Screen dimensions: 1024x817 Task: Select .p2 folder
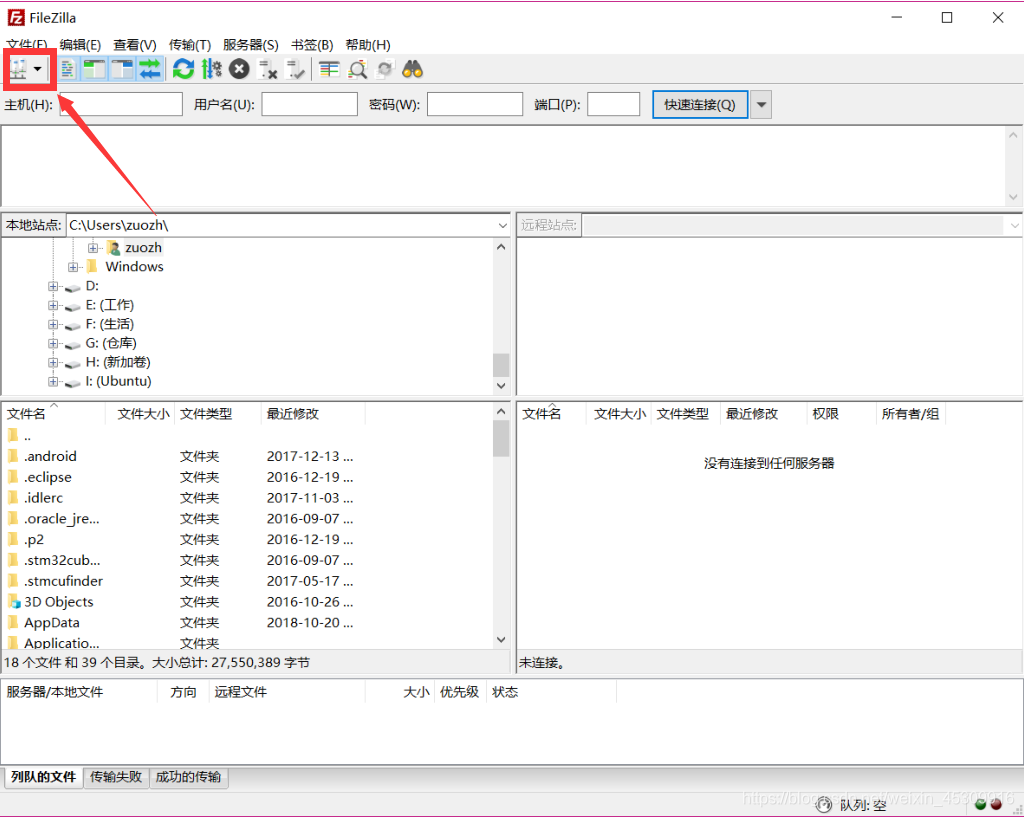[x=34, y=539]
